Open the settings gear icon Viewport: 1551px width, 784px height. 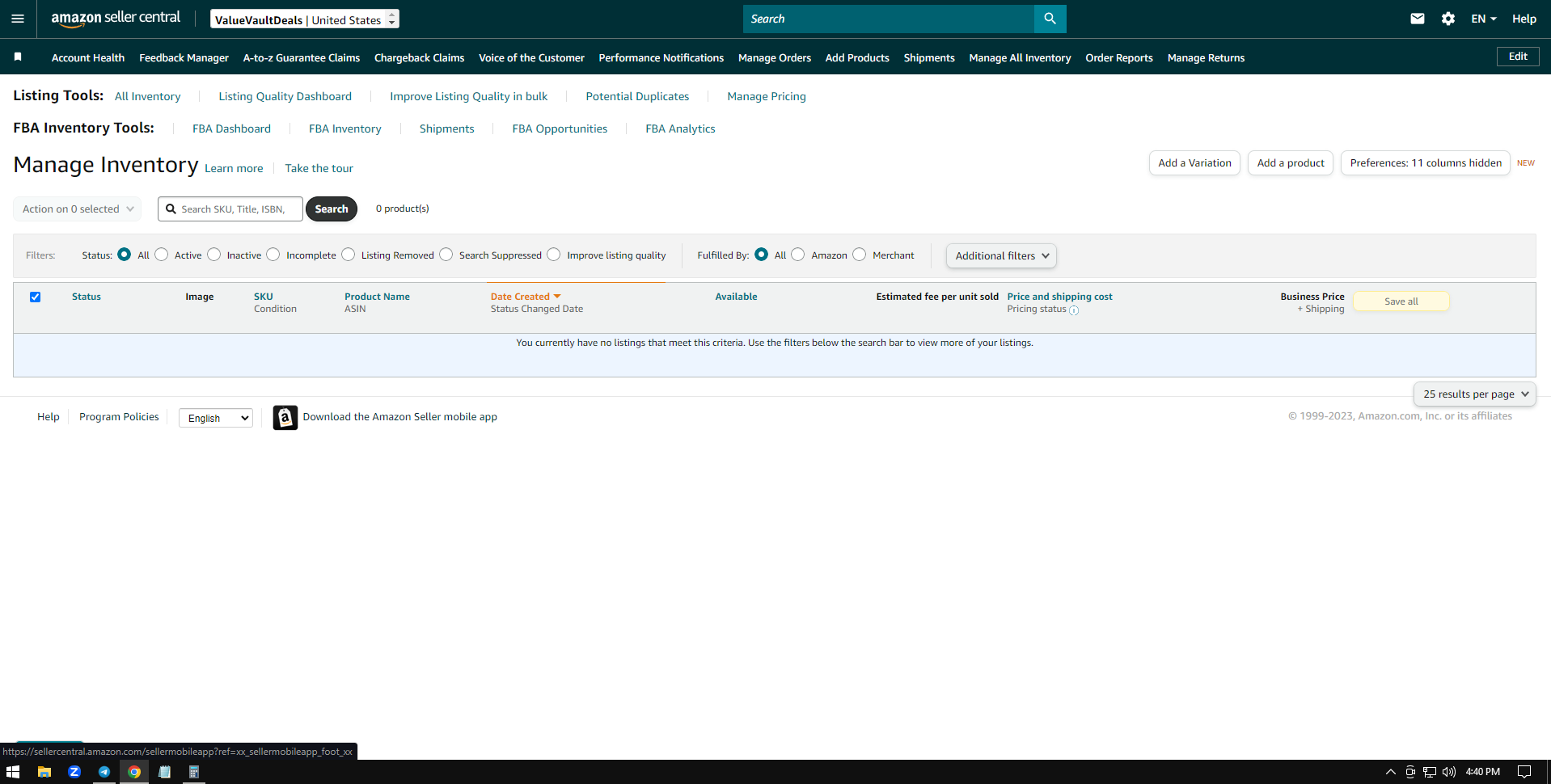point(1448,19)
